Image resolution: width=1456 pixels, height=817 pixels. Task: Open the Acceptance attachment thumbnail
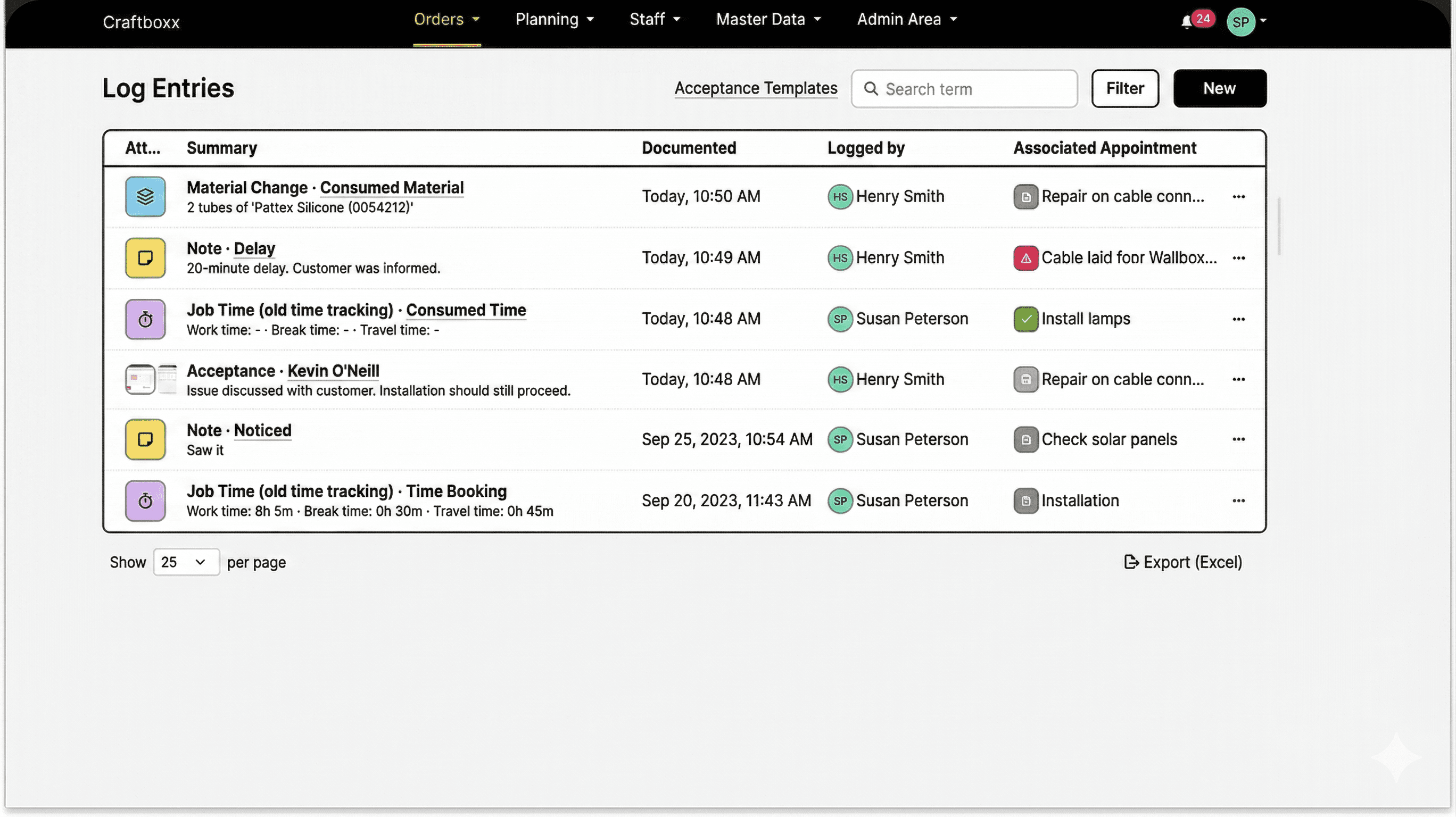point(140,380)
